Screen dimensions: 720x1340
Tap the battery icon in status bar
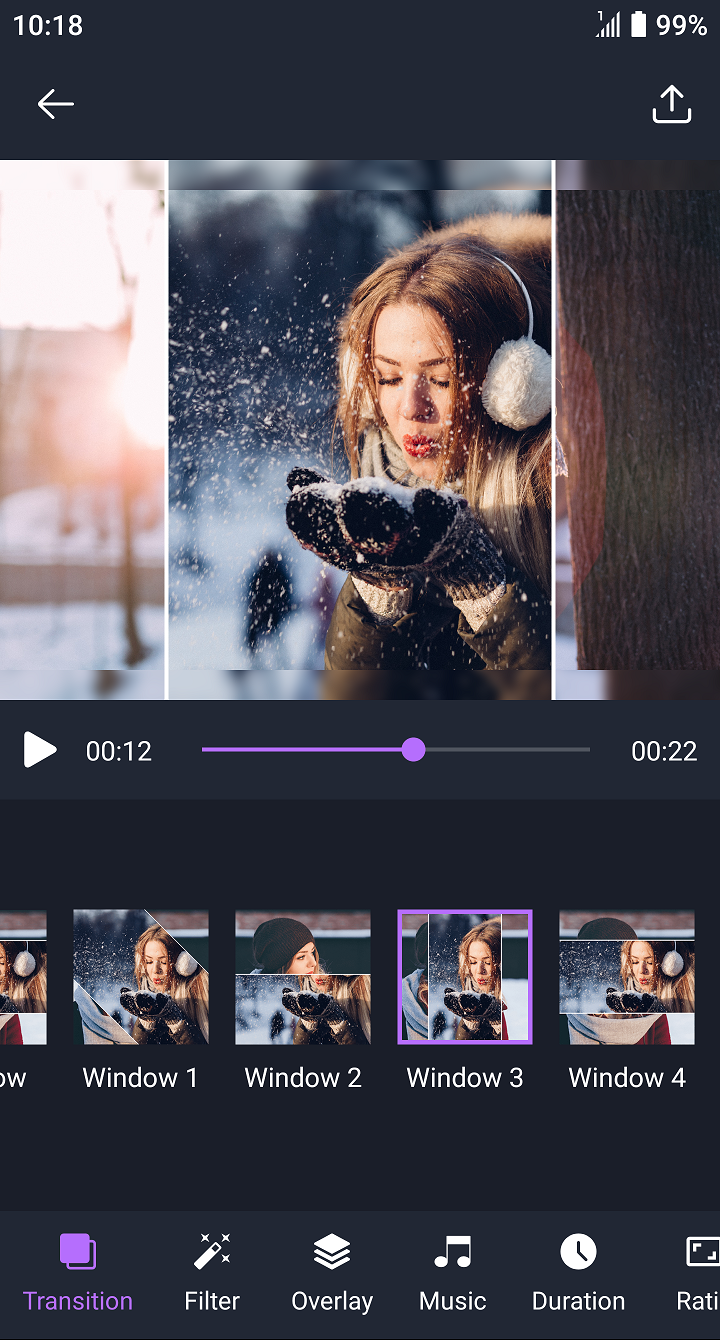638,25
